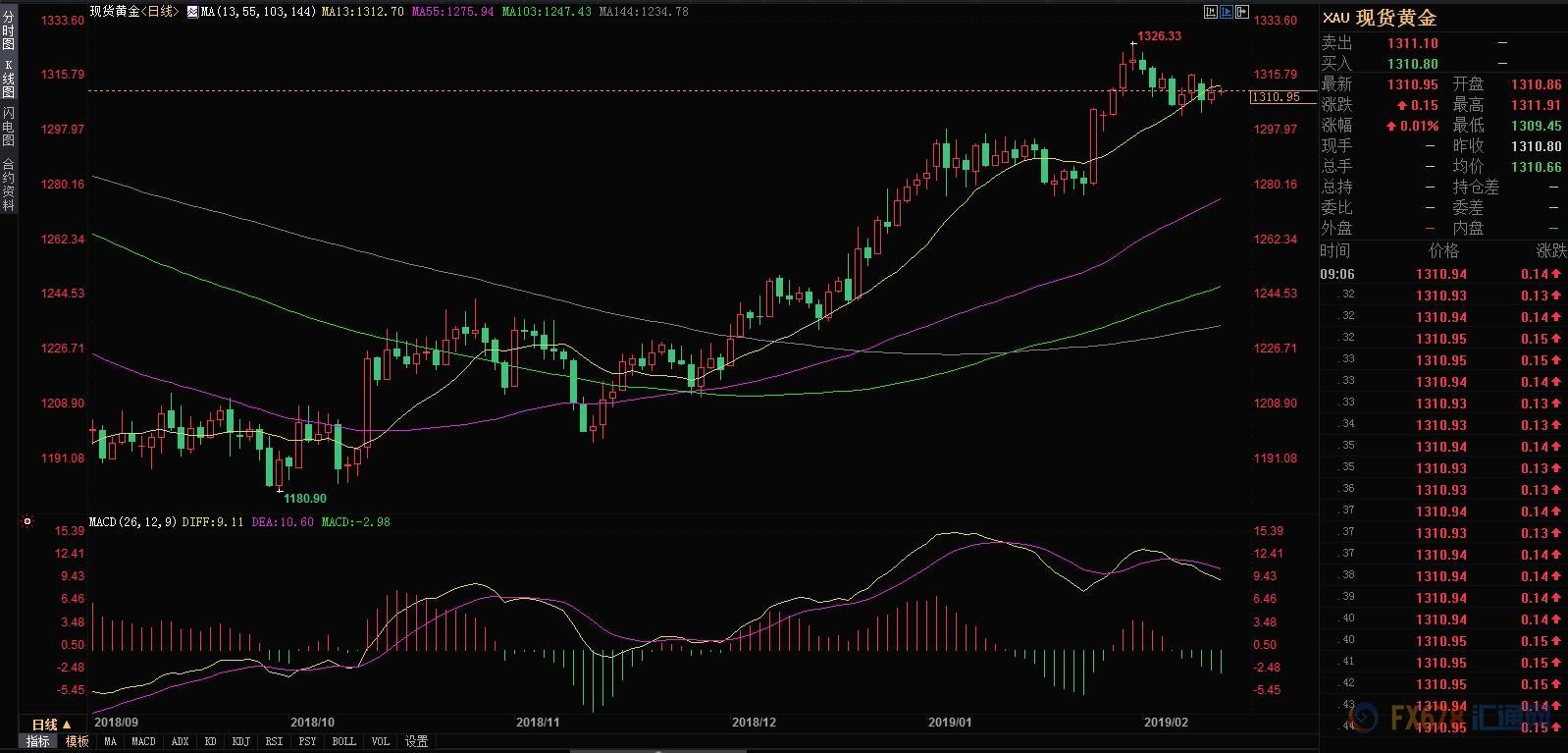Click the VOL indicator button
This screenshot has height=753, width=1568.
pos(380,742)
